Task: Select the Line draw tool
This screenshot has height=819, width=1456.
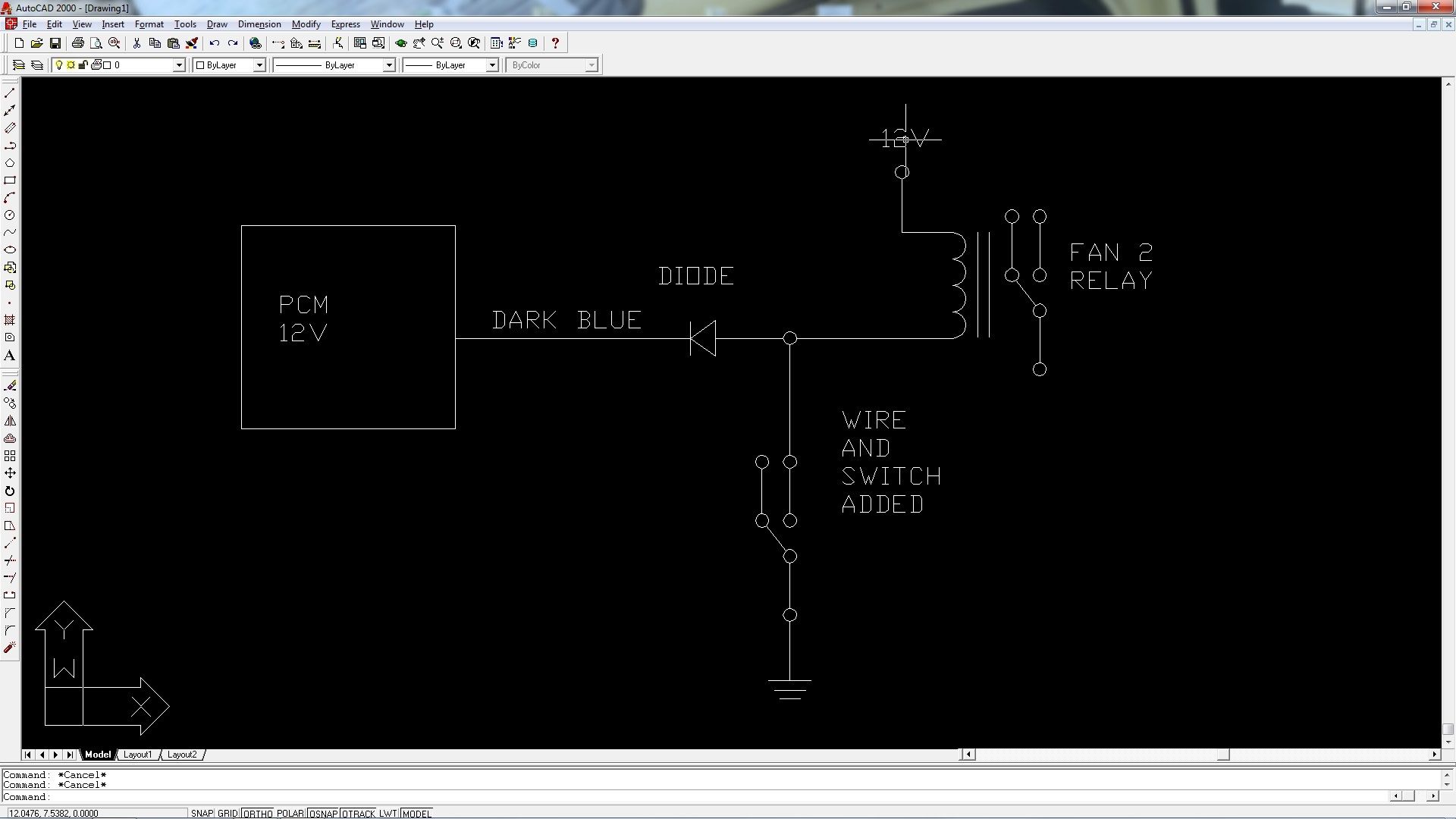Action: coord(10,93)
